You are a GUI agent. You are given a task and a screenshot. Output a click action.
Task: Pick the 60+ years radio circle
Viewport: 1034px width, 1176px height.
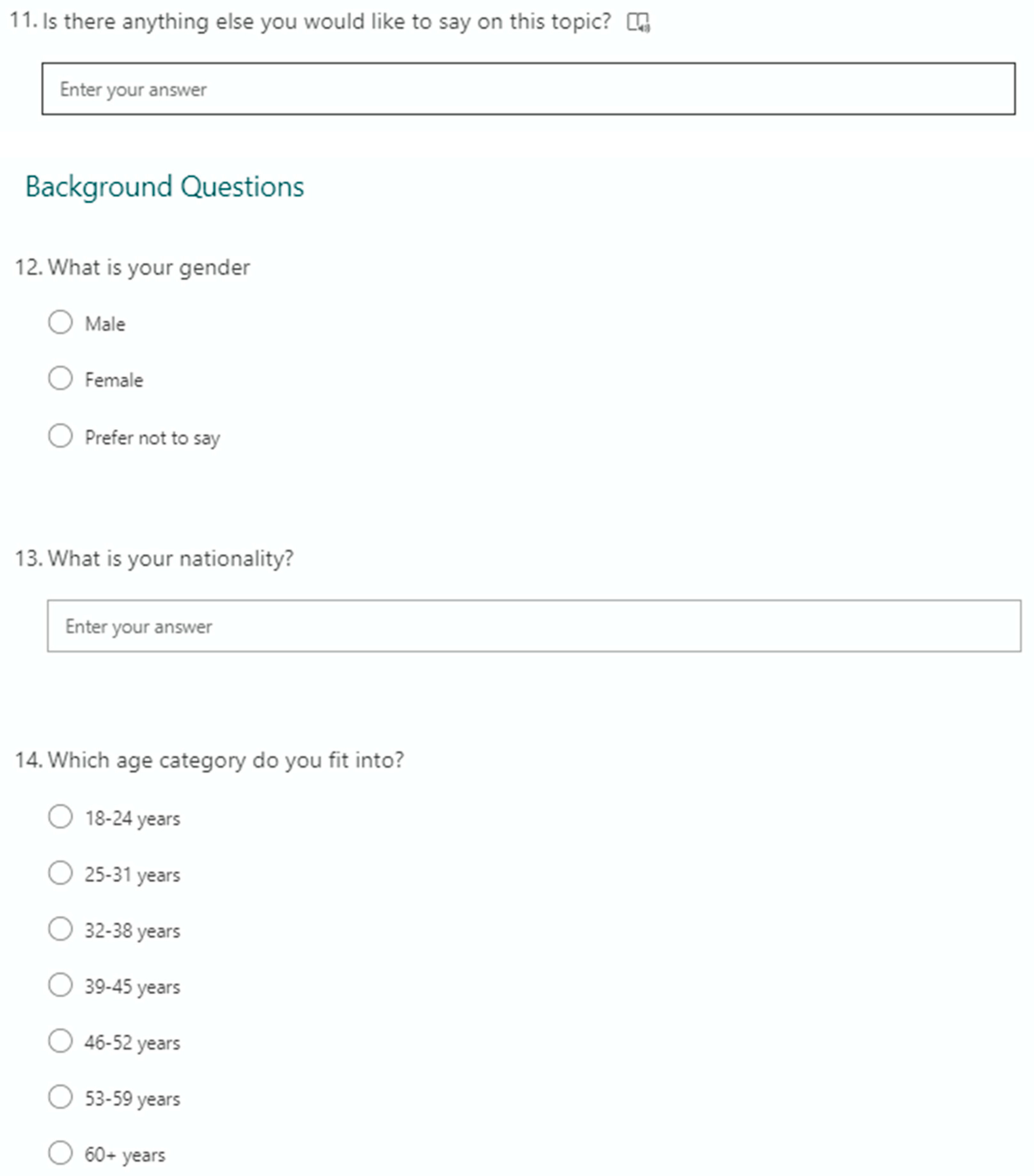click(x=60, y=1153)
